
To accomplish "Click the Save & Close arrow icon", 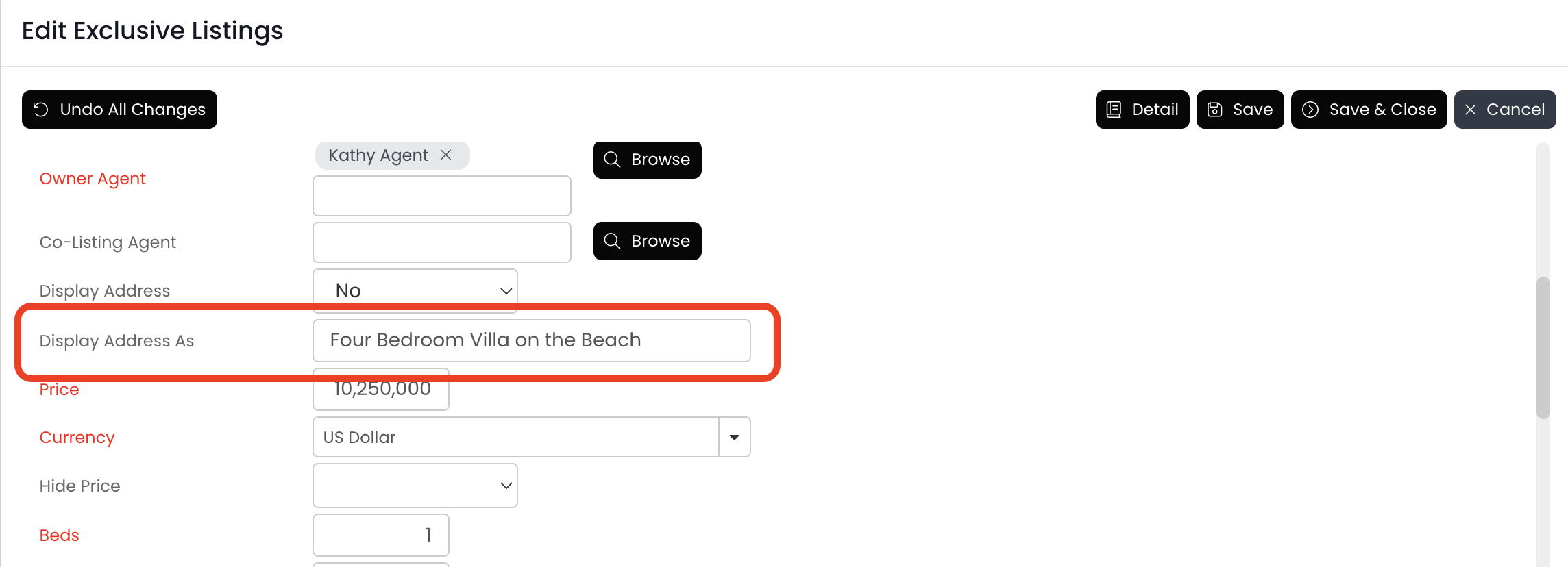I will coord(1310,110).
